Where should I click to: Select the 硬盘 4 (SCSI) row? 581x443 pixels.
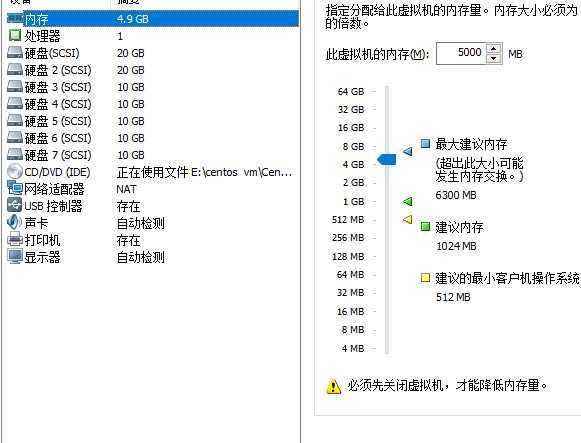(153, 104)
